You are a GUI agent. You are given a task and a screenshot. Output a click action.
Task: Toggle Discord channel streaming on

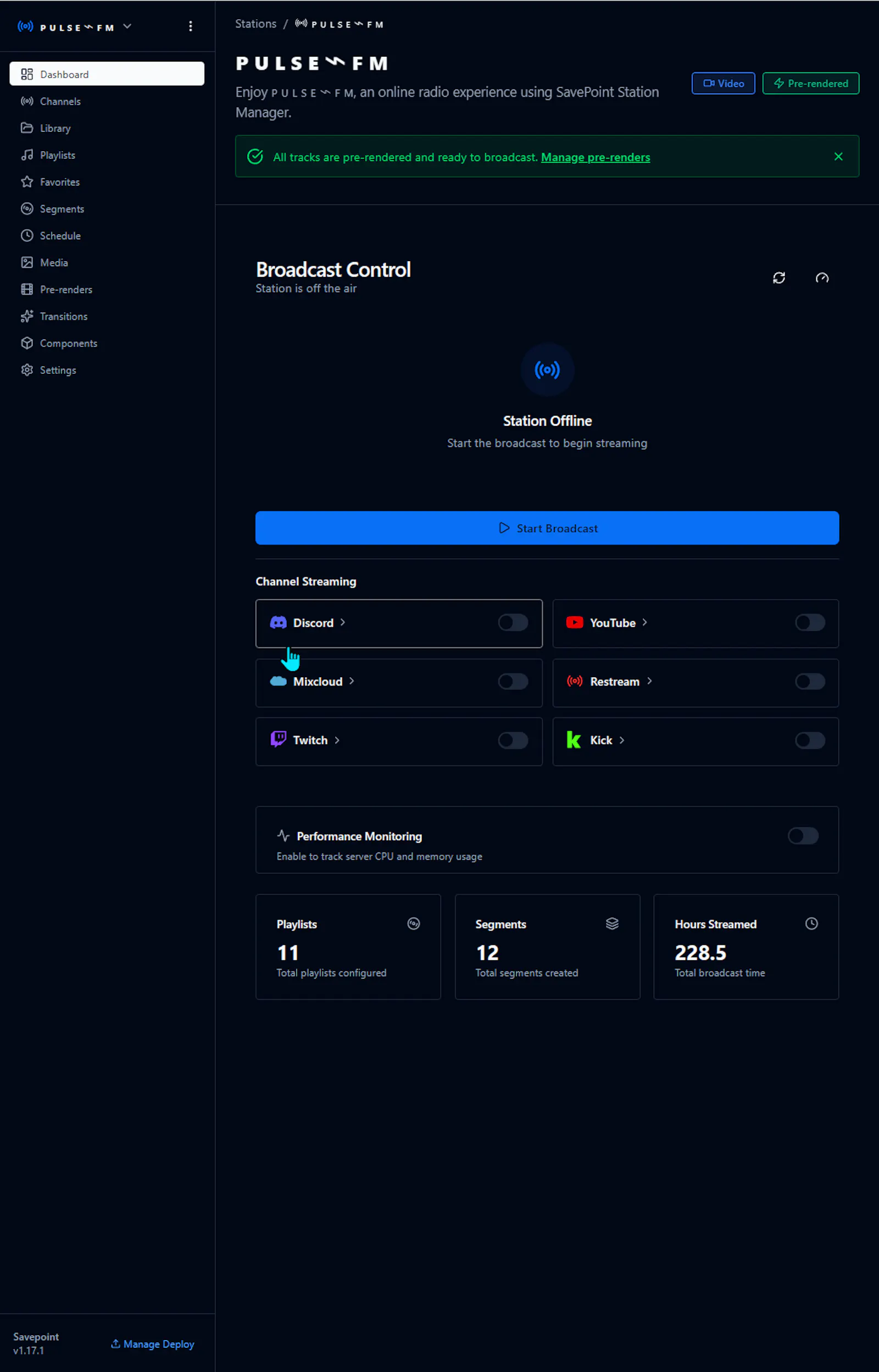[513, 622]
